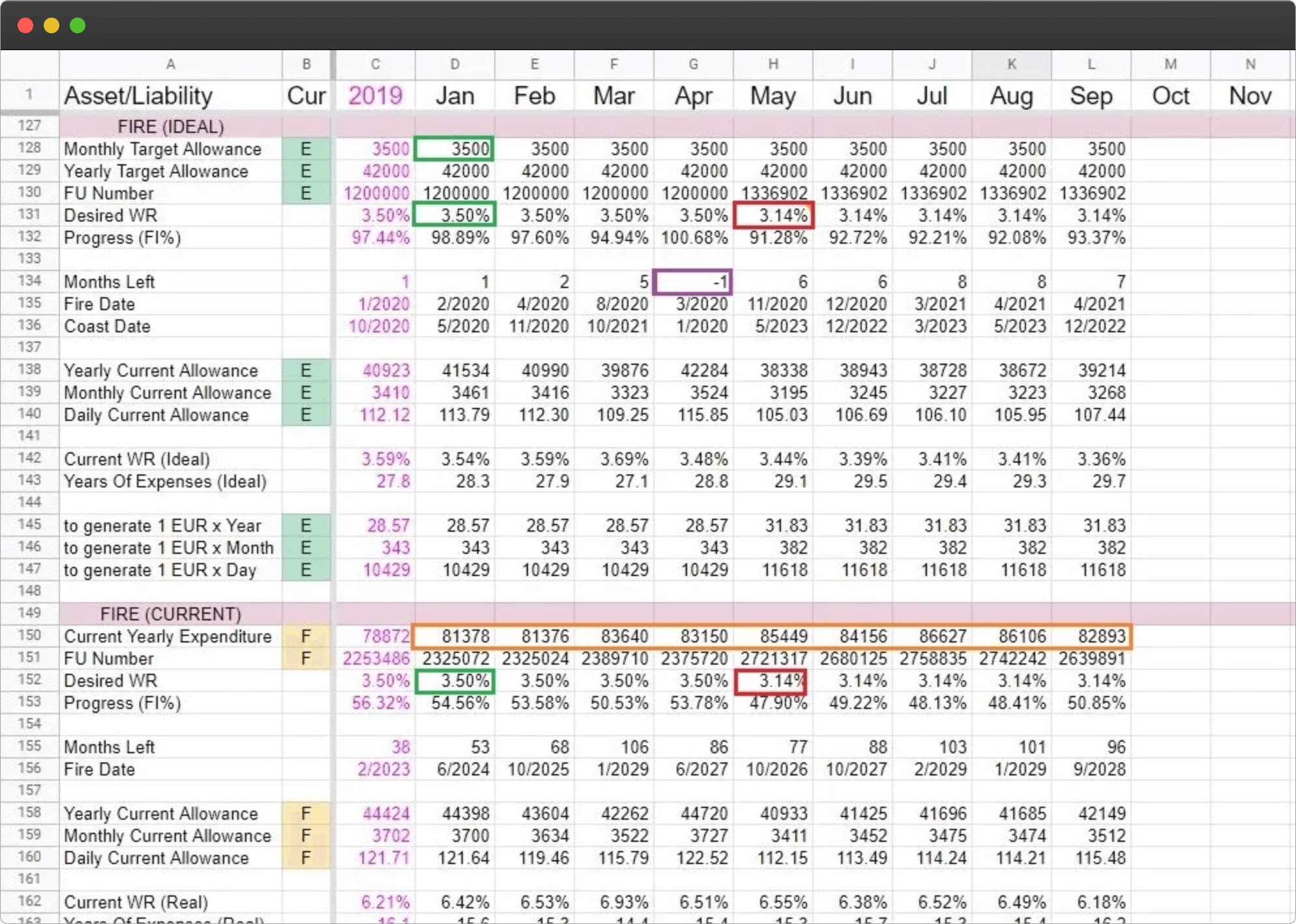1296x924 pixels.
Task: Click Jan Desired WR 3.50% in FIRE (CURRENT)
Action: click(455, 680)
